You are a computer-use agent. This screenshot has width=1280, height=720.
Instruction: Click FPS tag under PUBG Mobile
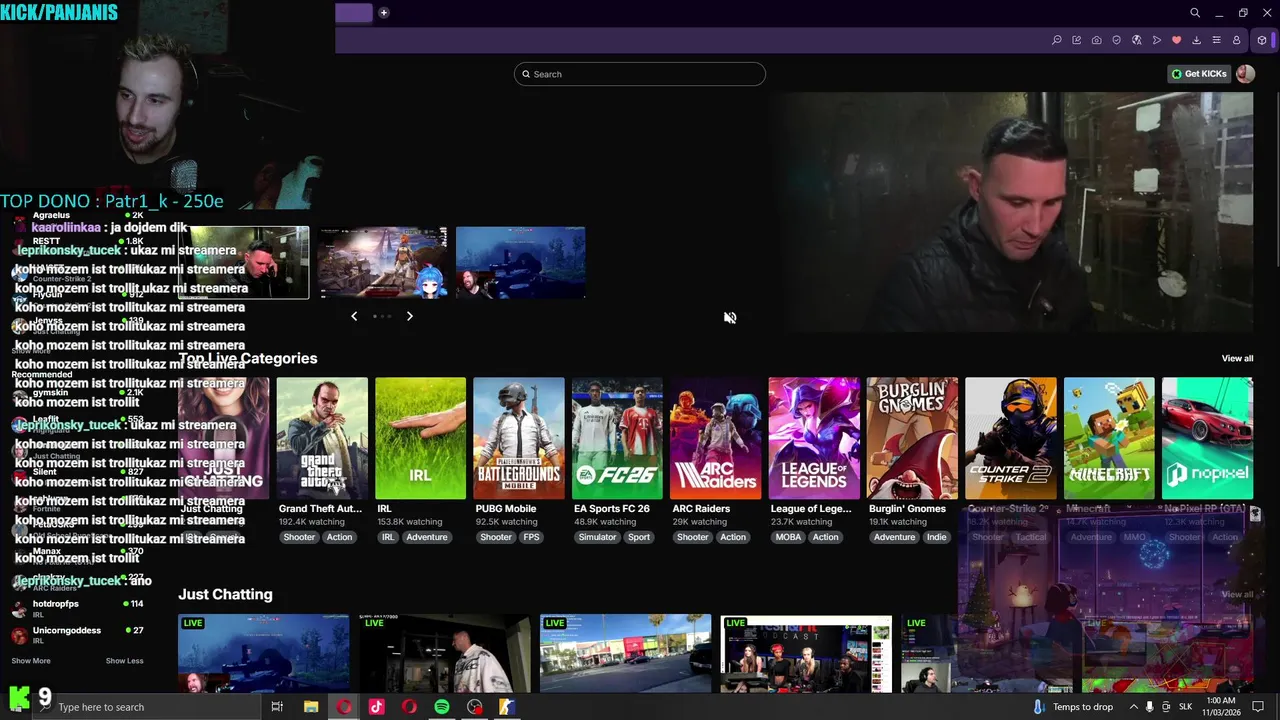click(531, 537)
